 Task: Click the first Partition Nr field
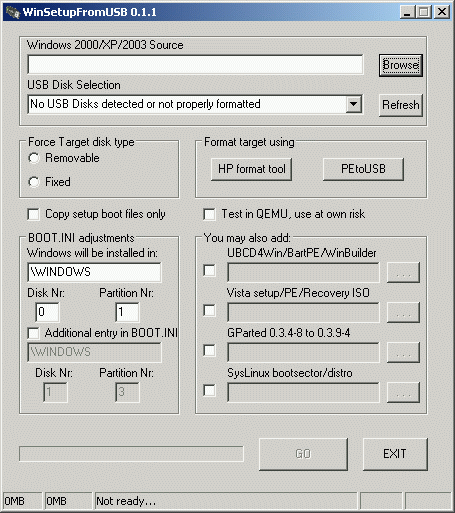[127, 312]
